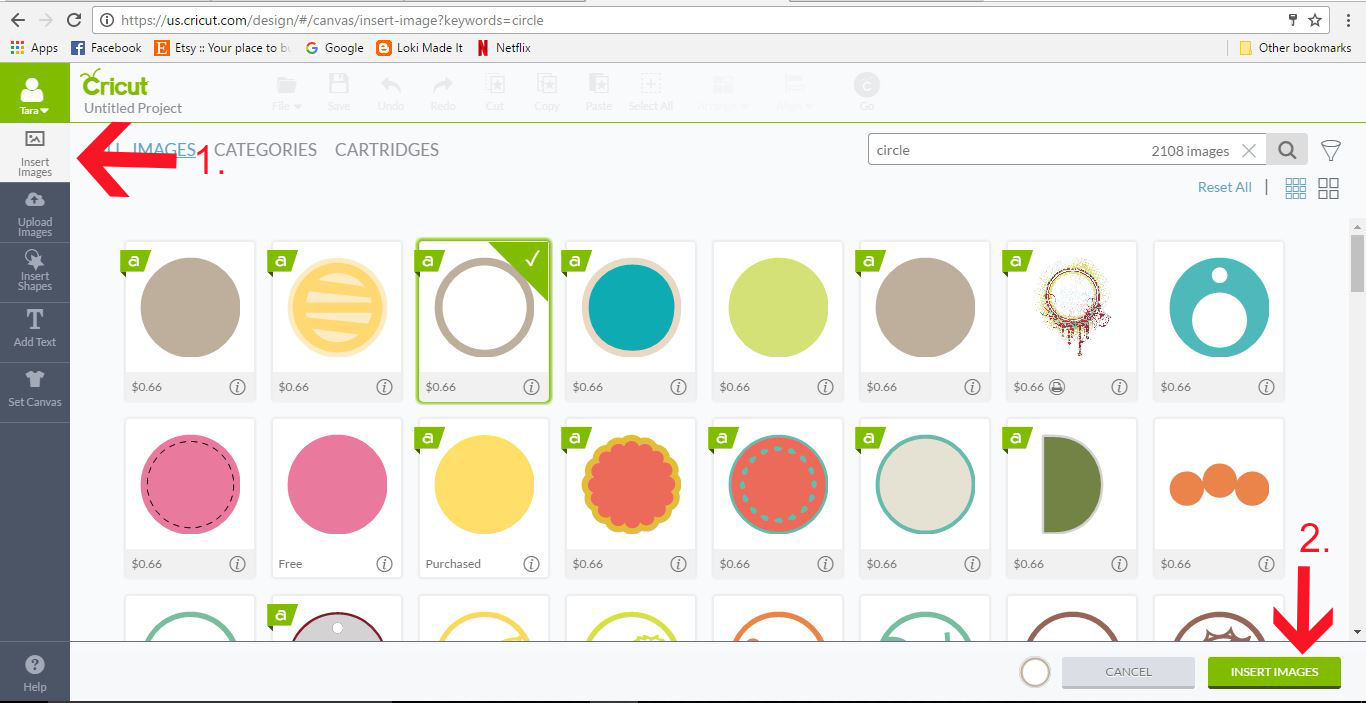1366x703 pixels.
Task: Switch to the large grid view
Action: [1329, 188]
